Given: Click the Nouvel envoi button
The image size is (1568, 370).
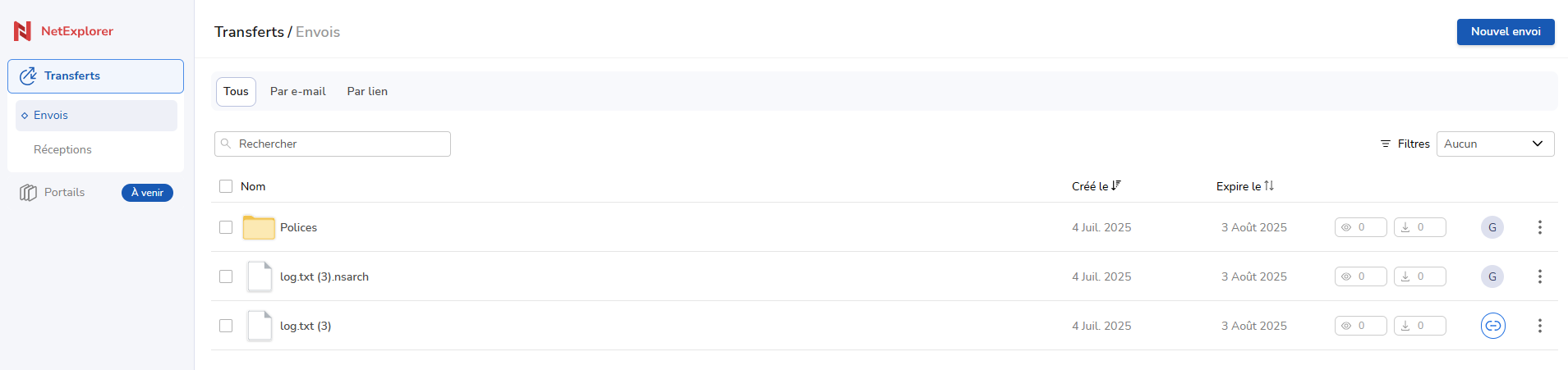Looking at the screenshot, I should tap(1506, 32).
